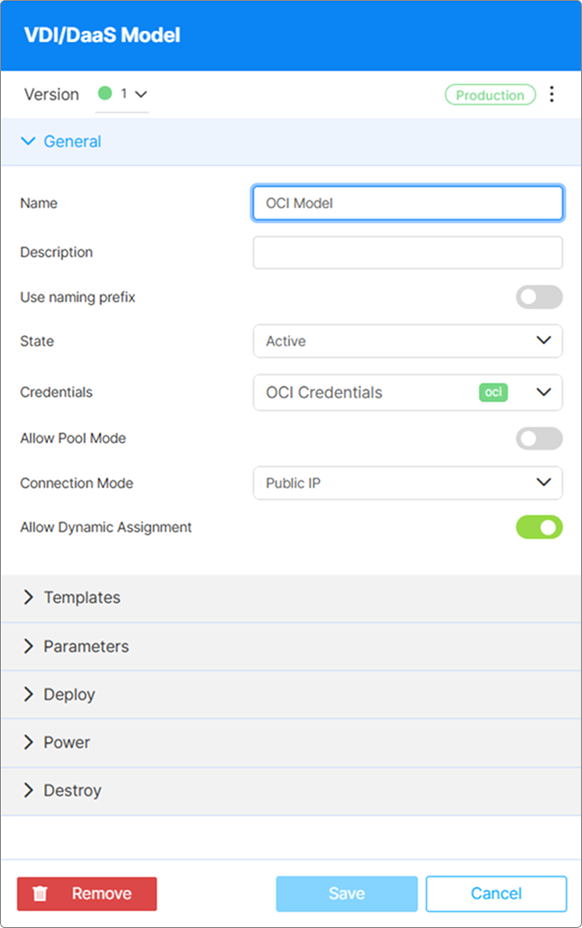The image size is (582, 928).
Task: Expand the Templates section
Action: point(290,598)
